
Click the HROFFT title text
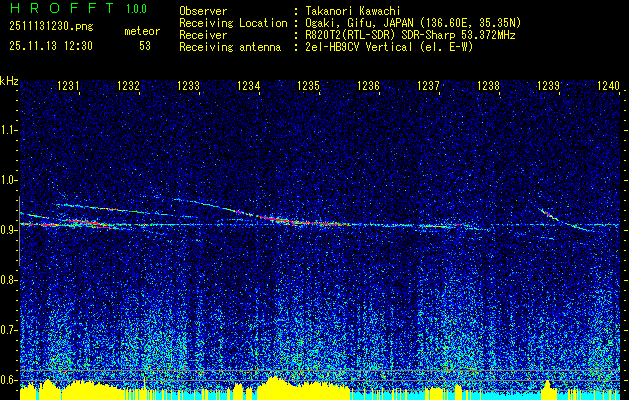coord(62,8)
